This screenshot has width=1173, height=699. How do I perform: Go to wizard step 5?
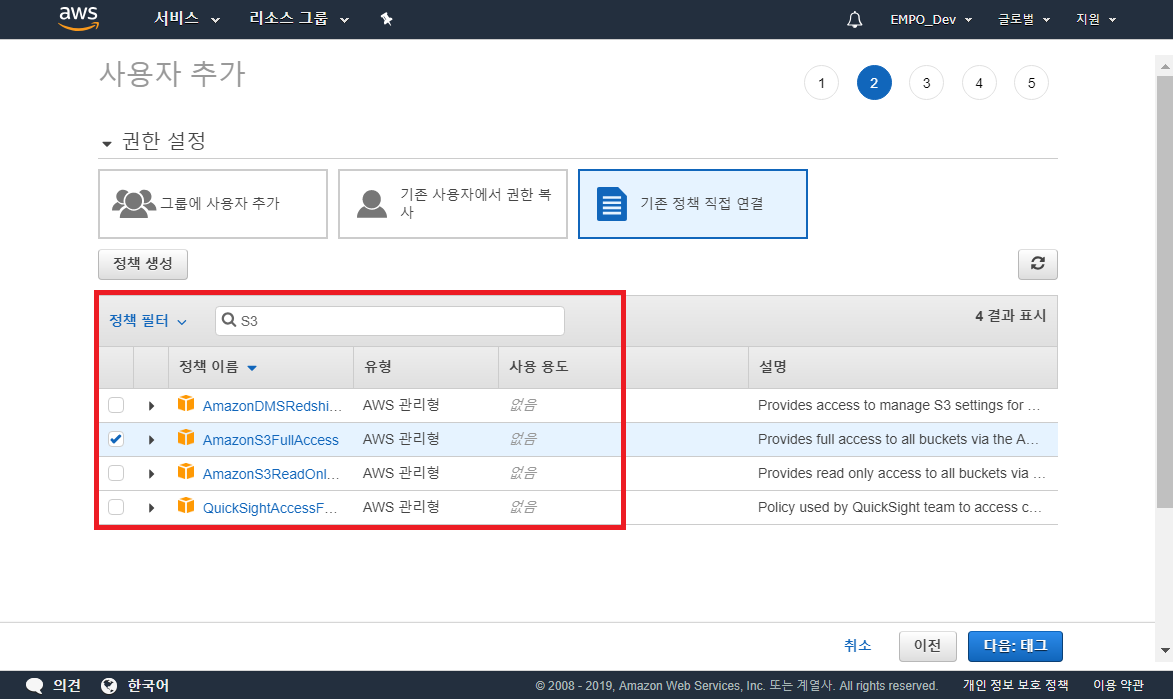point(1031,83)
